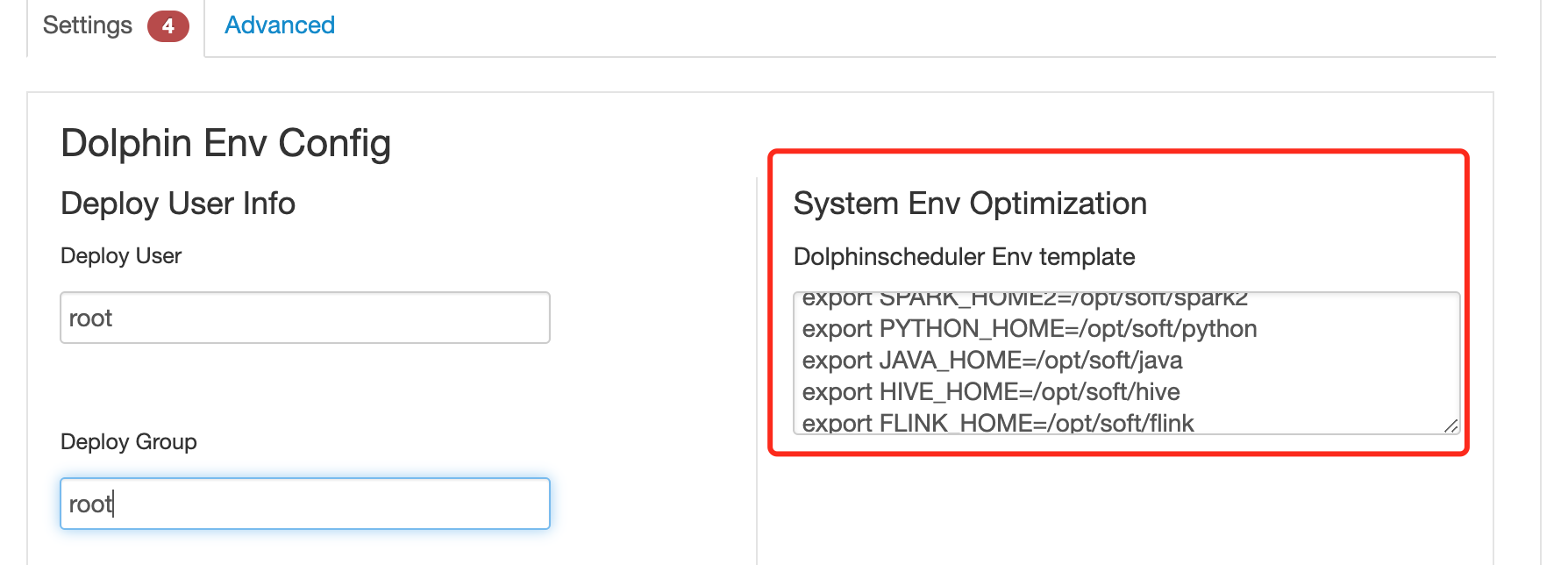Click the export JAVA_HOME line

tap(992, 361)
